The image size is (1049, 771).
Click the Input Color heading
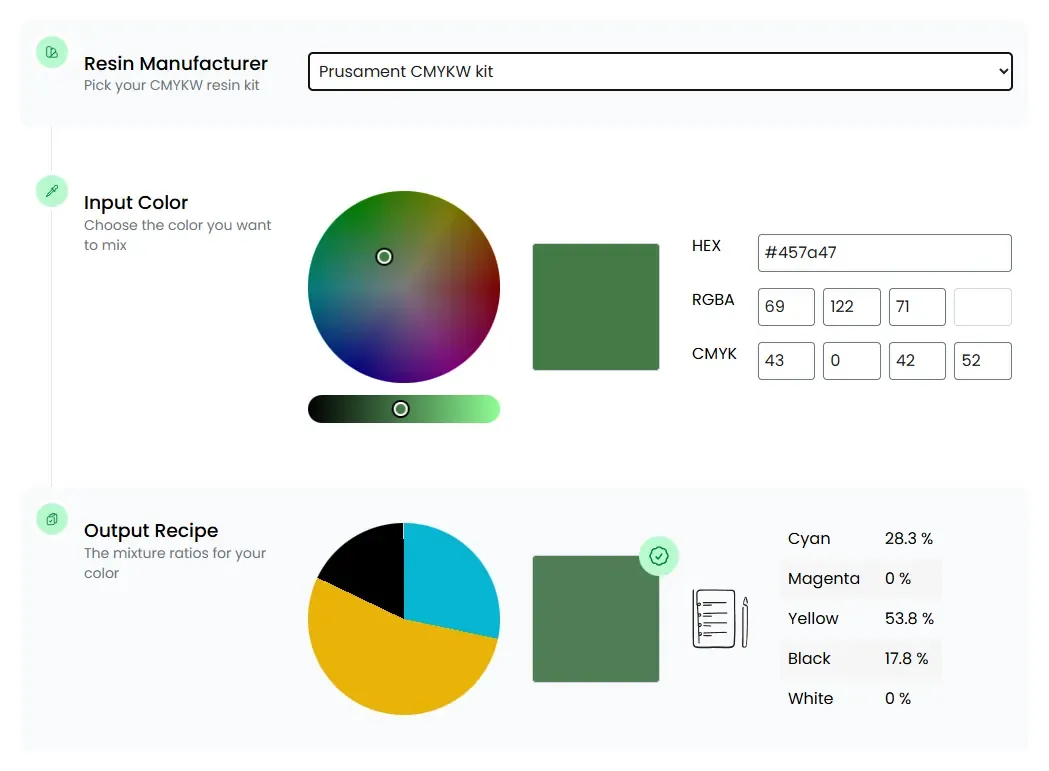136,202
